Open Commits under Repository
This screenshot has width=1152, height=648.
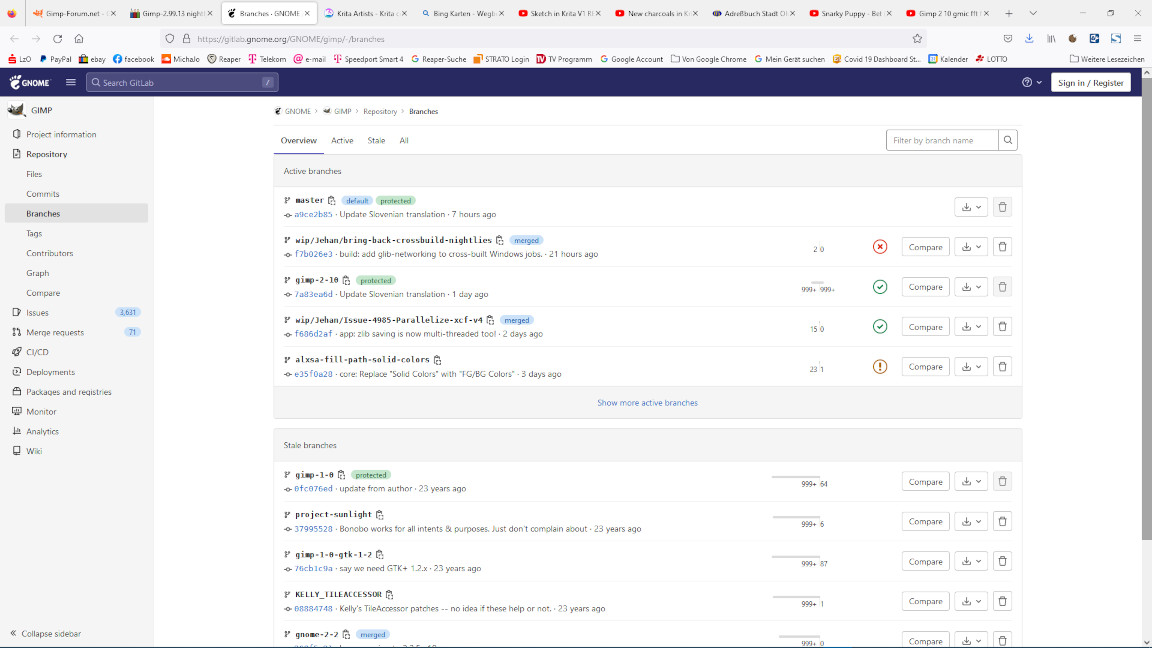click(x=76, y=194)
